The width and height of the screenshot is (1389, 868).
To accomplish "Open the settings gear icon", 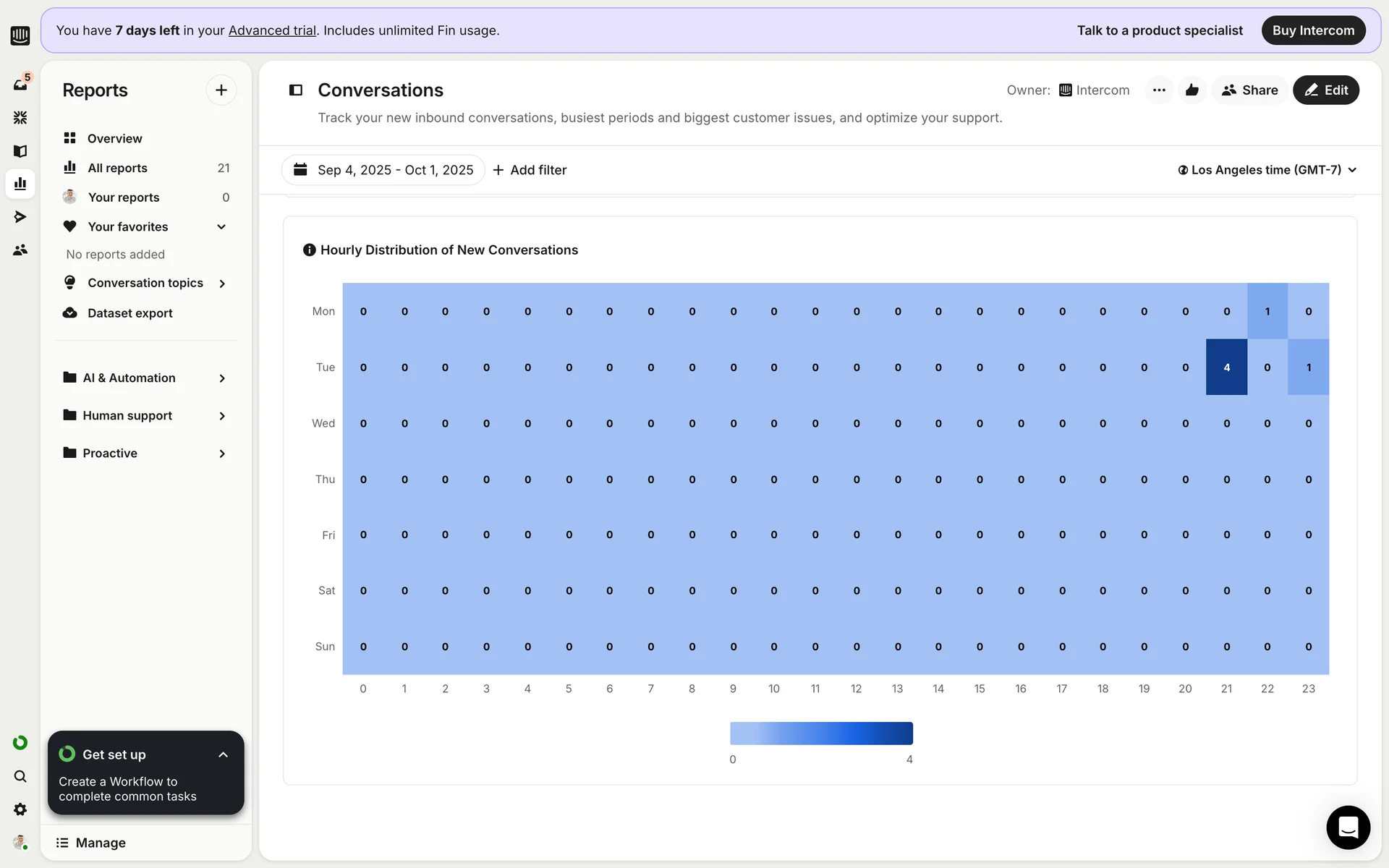I will [x=20, y=809].
